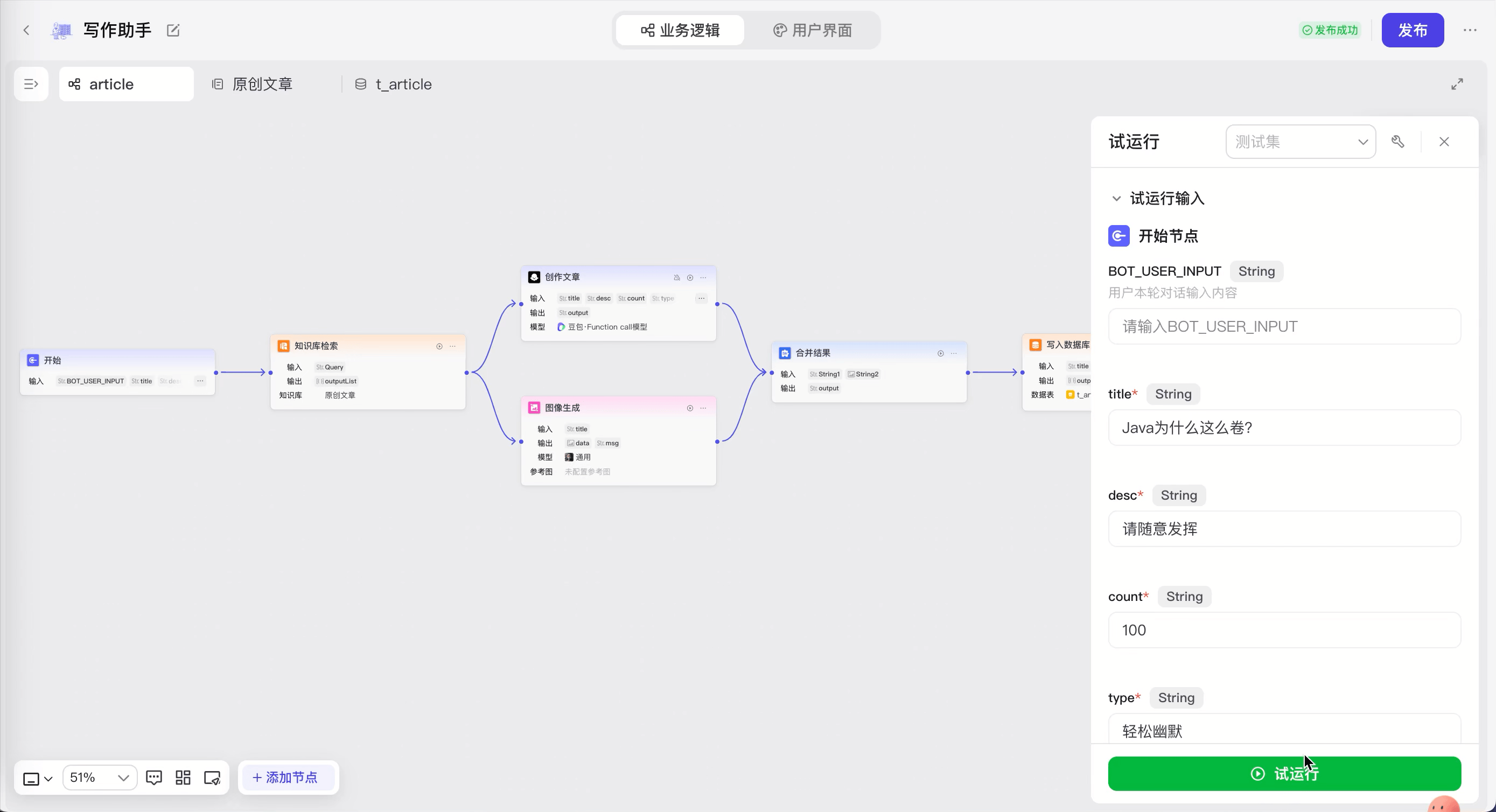
Task: Click the wrench icon in the 试运行 panel
Action: point(1398,142)
